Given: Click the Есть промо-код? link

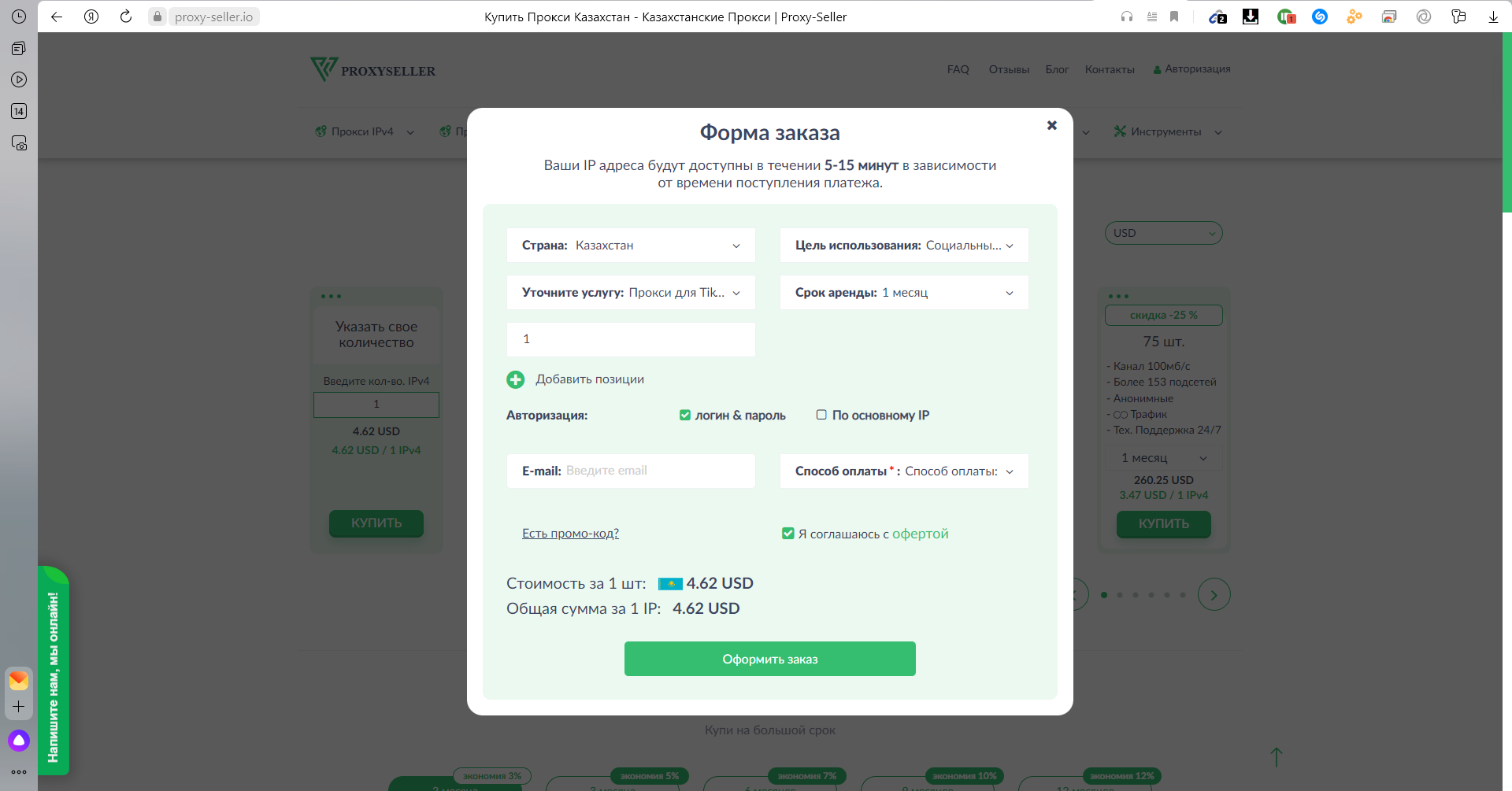Looking at the screenshot, I should (570, 534).
